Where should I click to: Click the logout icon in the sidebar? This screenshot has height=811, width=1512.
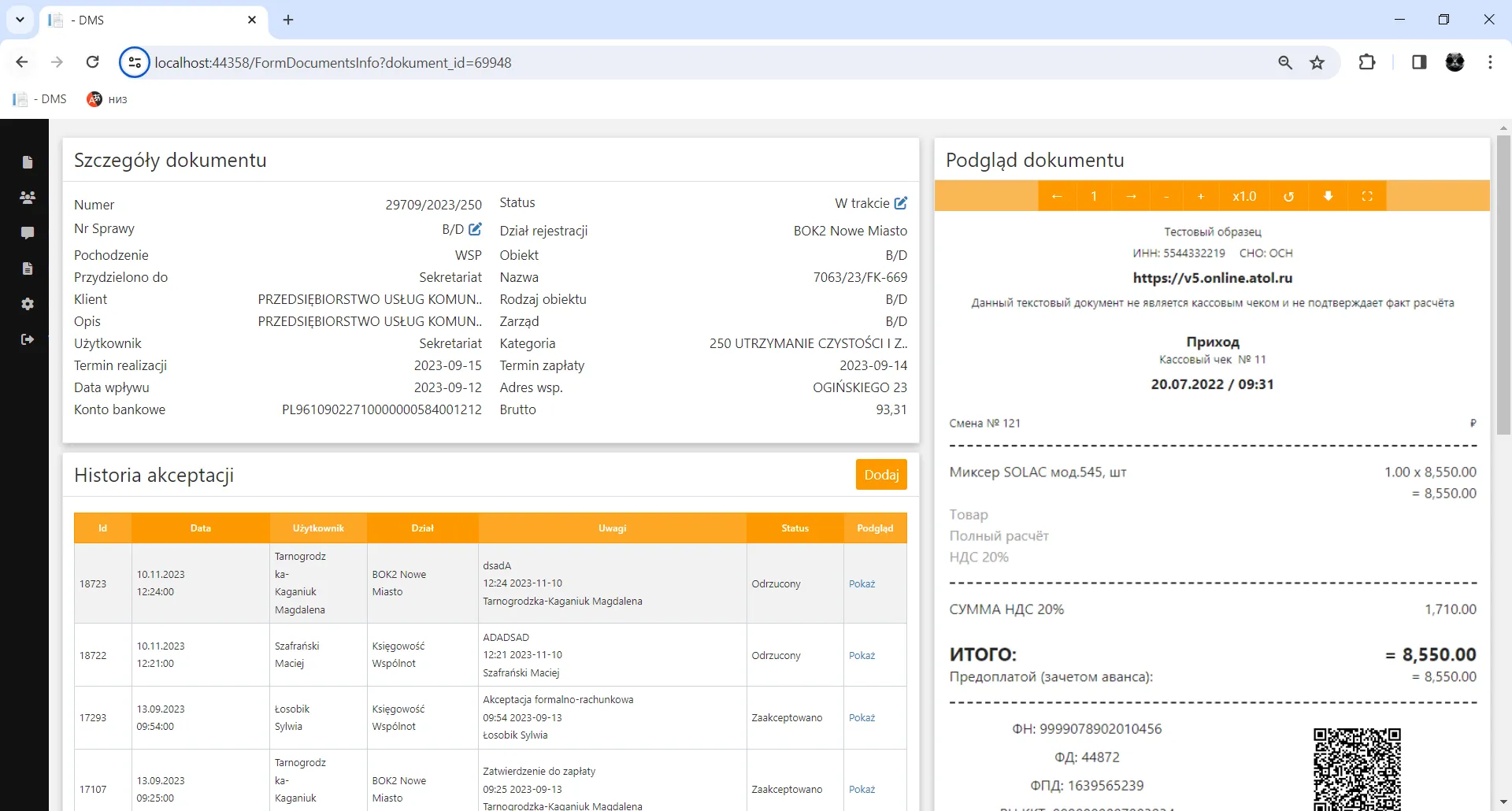pos(28,339)
